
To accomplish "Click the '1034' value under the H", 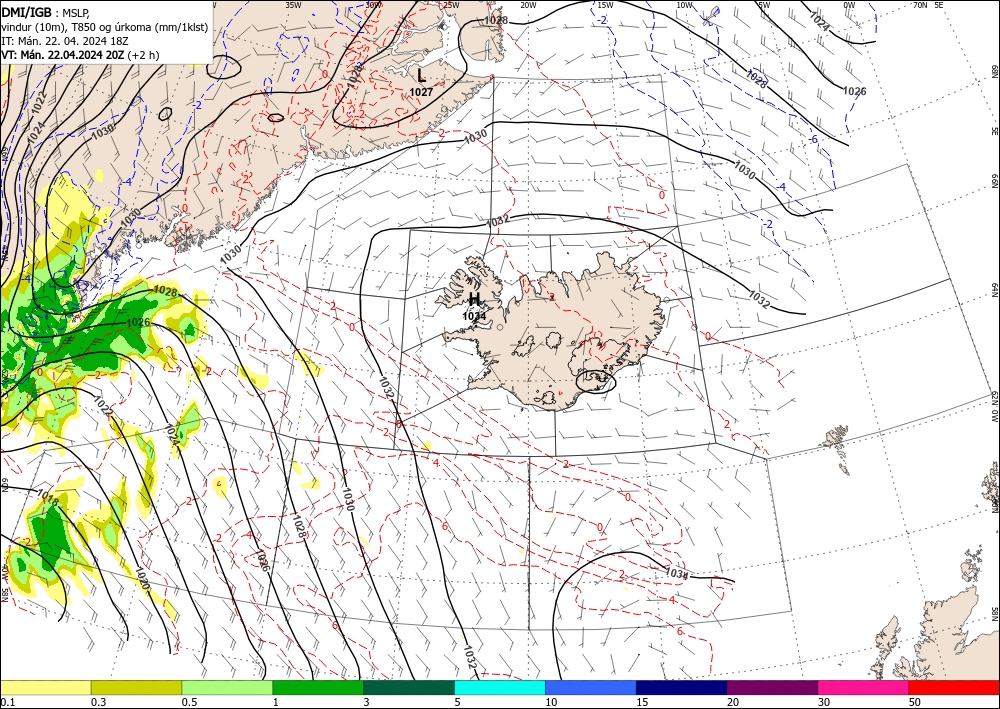I will pyautogui.click(x=474, y=315).
